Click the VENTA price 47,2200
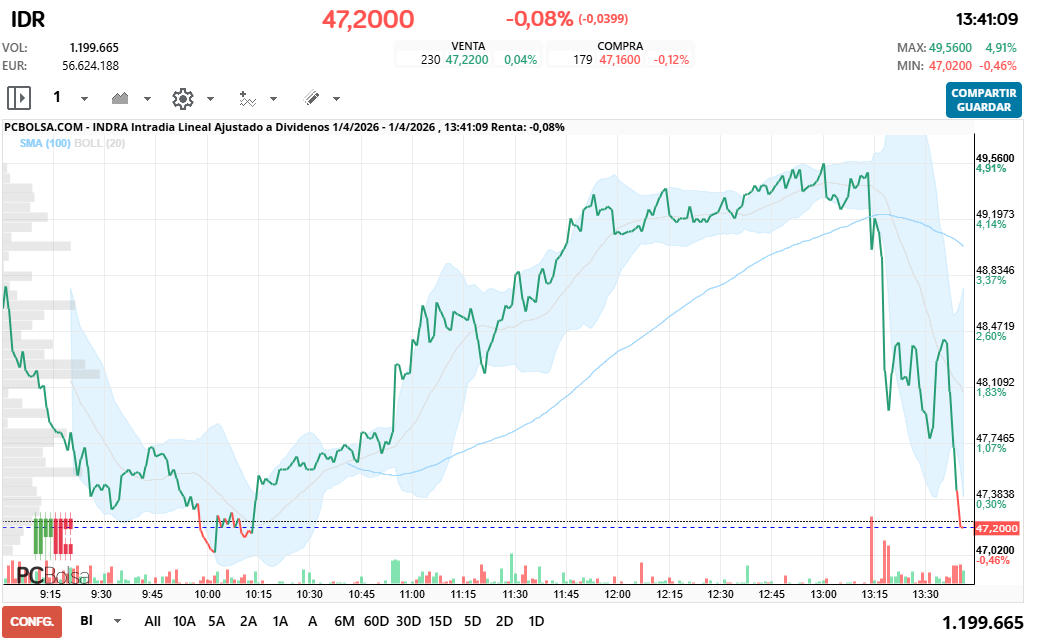 click(467, 60)
